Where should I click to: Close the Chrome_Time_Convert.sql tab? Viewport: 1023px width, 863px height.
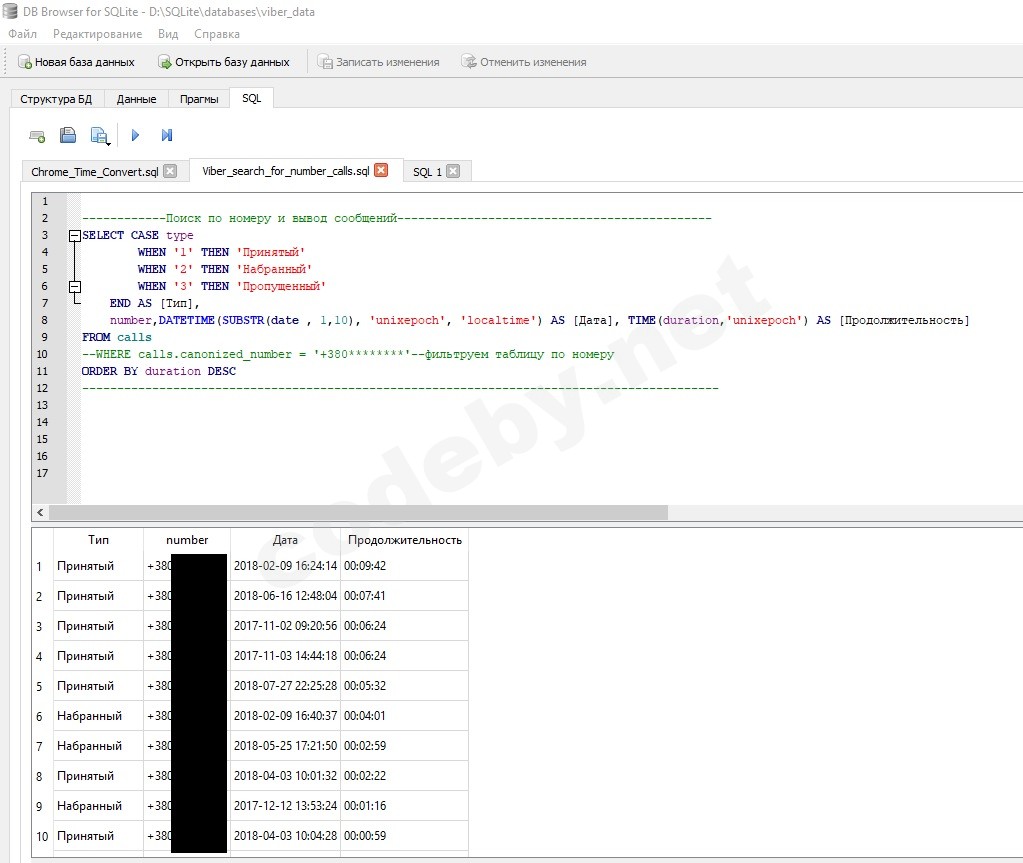click(170, 171)
